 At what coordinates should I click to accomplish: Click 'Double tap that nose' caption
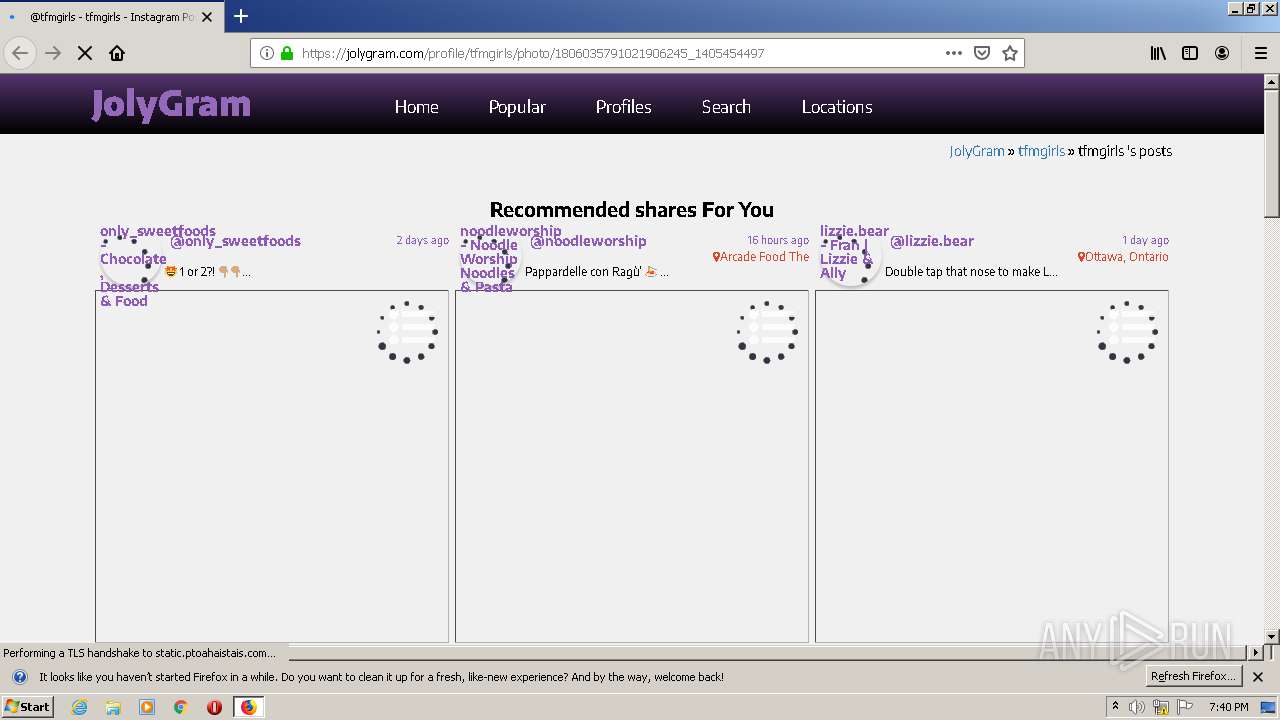coord(971,272)
